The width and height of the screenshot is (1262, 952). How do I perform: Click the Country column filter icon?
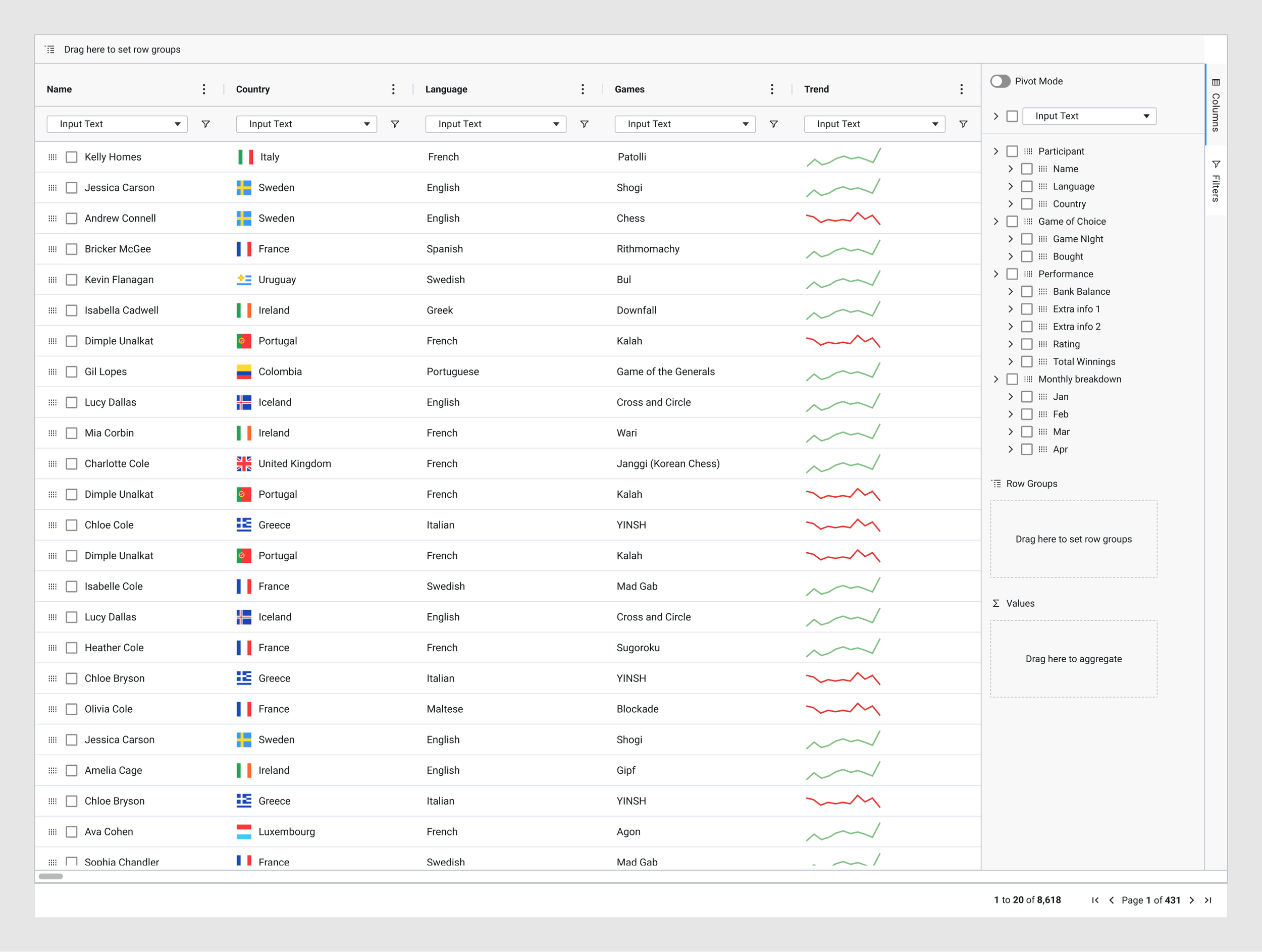(395, 124)
